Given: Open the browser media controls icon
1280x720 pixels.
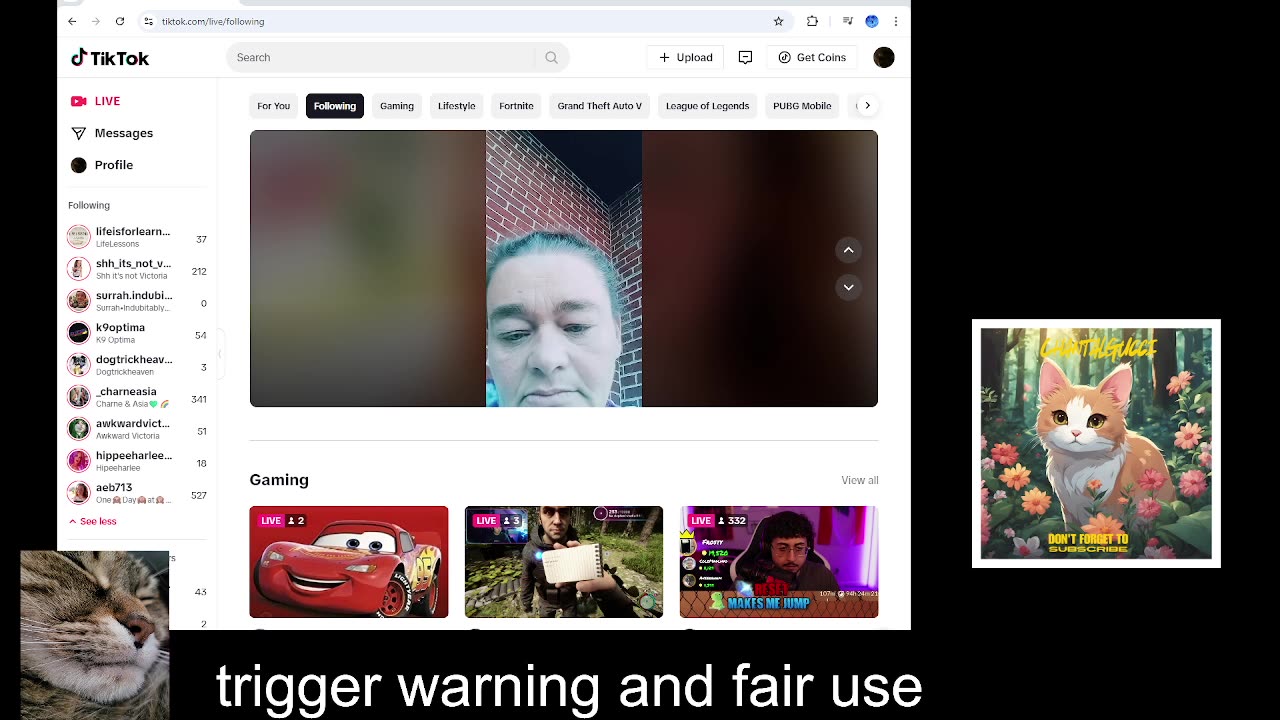Looking at the screenshot, I should (847, 21).
